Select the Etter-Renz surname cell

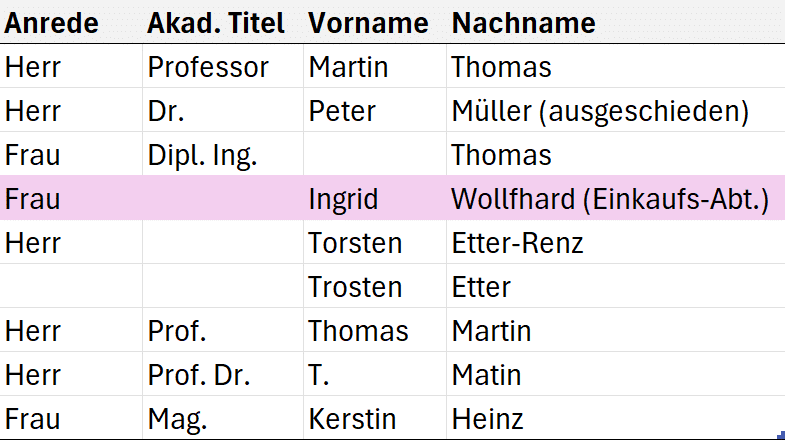tap(616, 243)
